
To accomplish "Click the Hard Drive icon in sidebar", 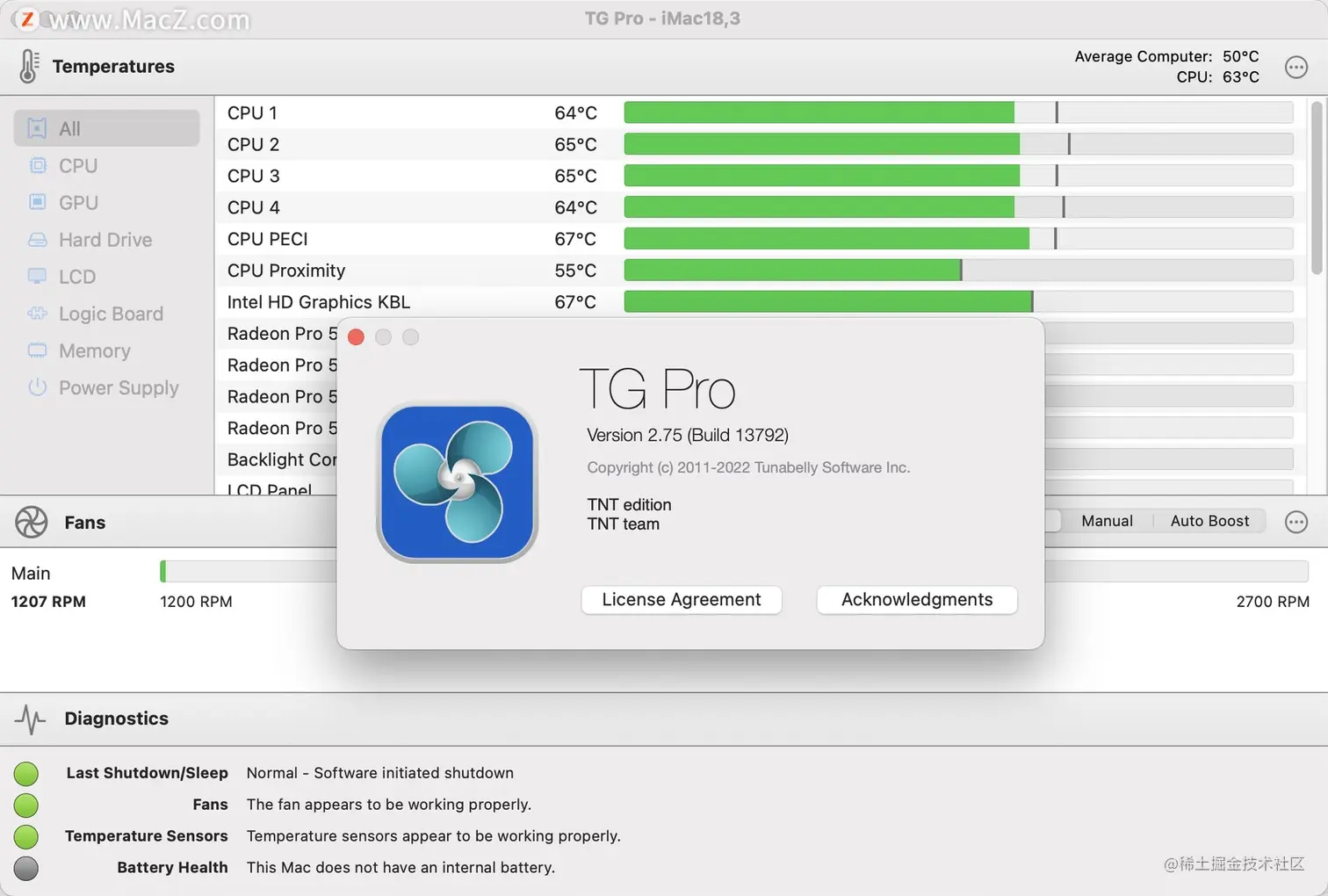I will click(x=37, y=239).
